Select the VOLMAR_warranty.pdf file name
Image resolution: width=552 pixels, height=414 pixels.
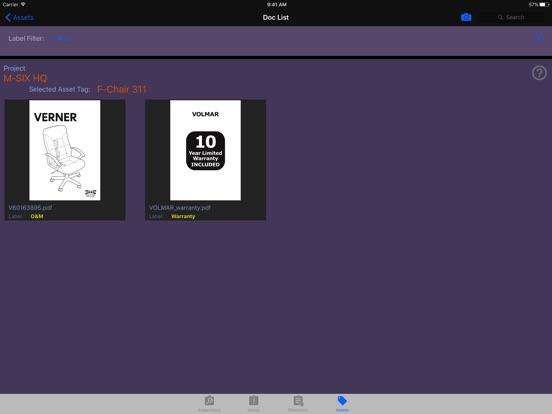(x=180, y=208)
